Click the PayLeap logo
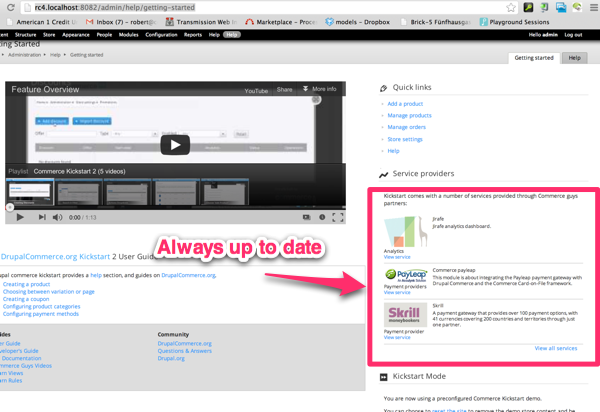 coord(405,275)
